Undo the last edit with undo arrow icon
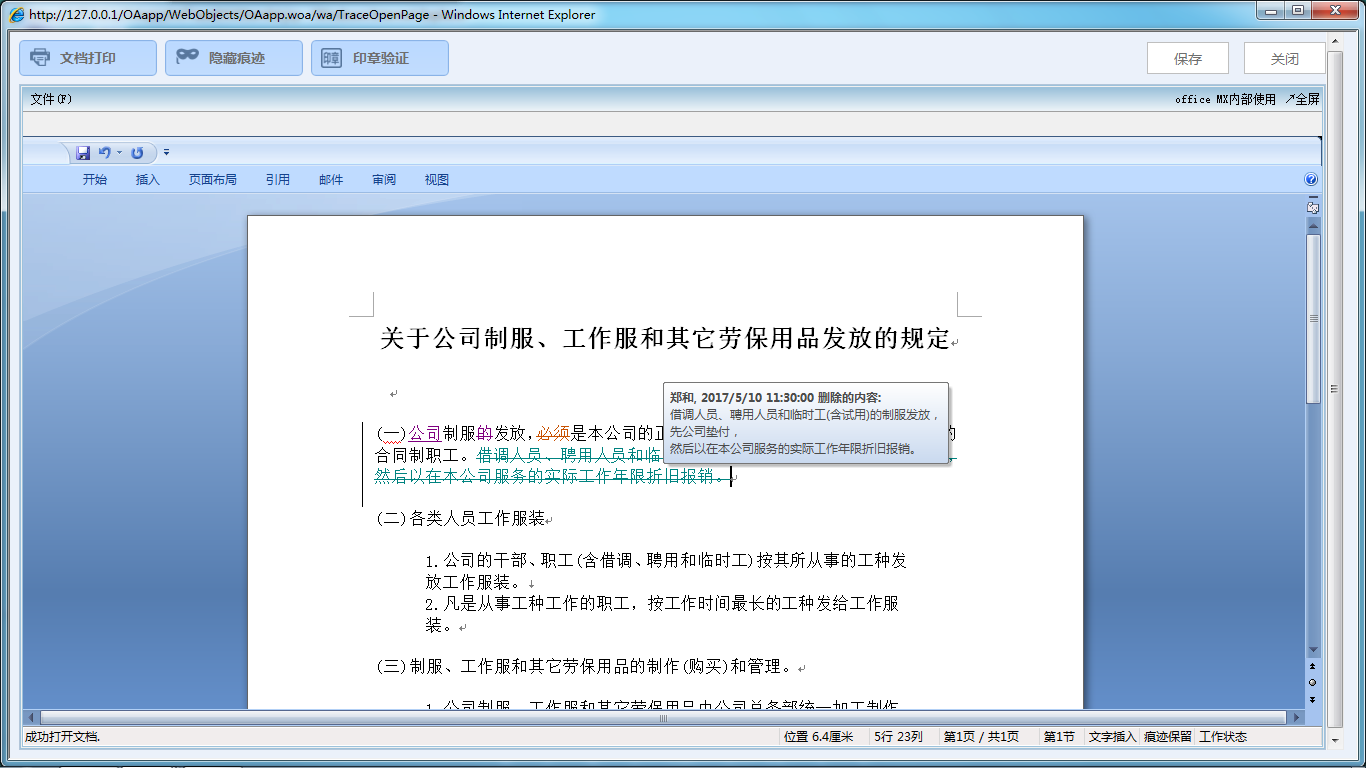Viewport: 1366px width, 768px height. [x=105, y=152]
